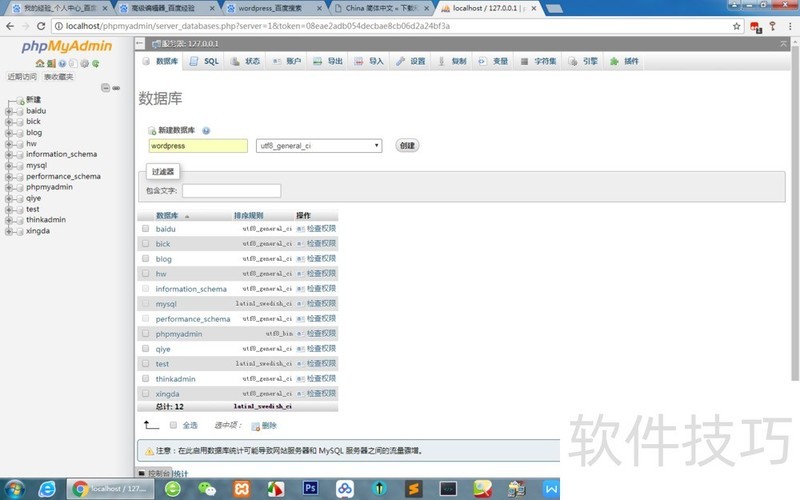Expand the thinkadmin node in sidebar tree

[x=9, y=220]
